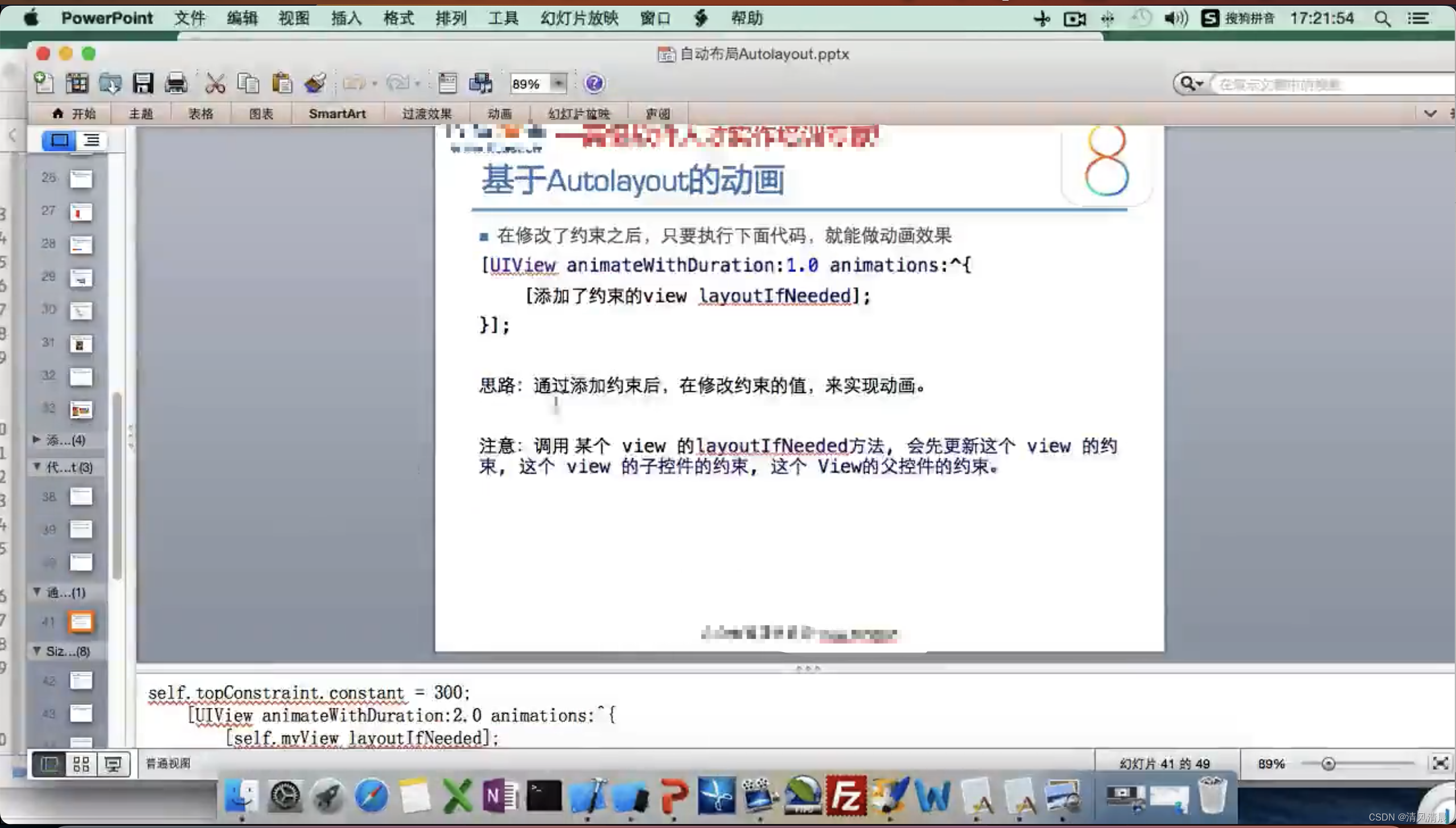
Task: Collapse the Siz...(8) section
Action: point(37,650)
